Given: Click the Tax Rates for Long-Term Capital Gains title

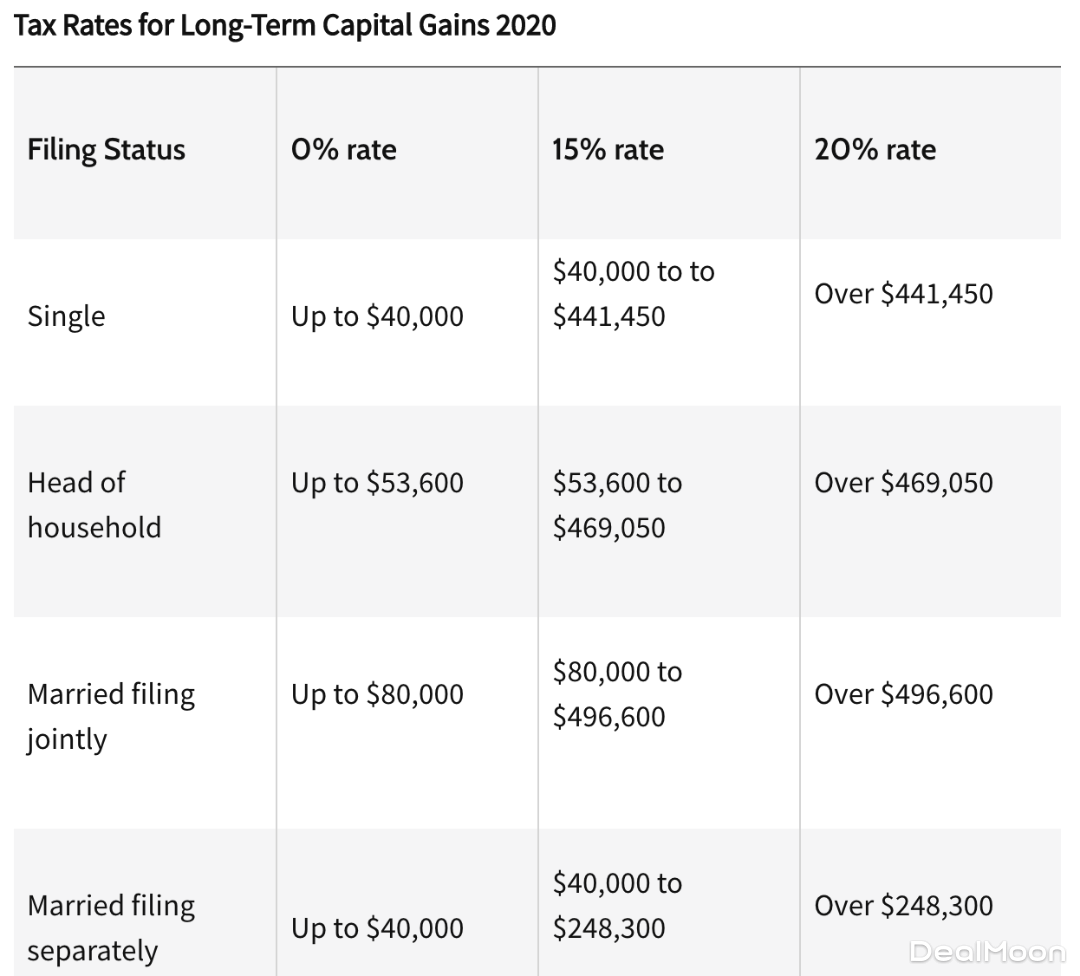Looking at the screenshot, I should (x=285, y=25).
